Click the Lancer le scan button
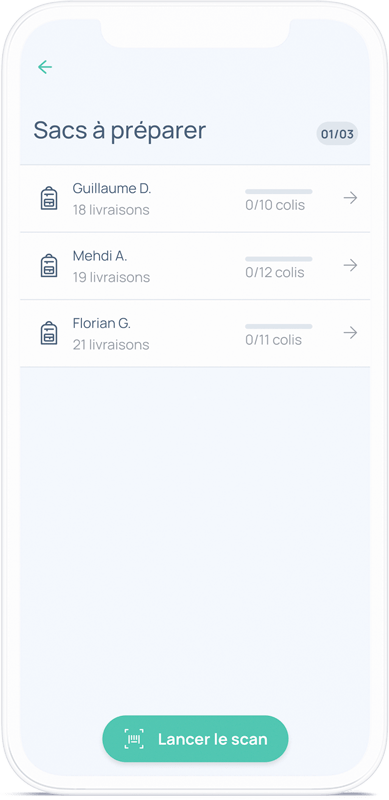The height and width of the screenshot is (800, 389). pyautogui.click(x=196, y=739)
